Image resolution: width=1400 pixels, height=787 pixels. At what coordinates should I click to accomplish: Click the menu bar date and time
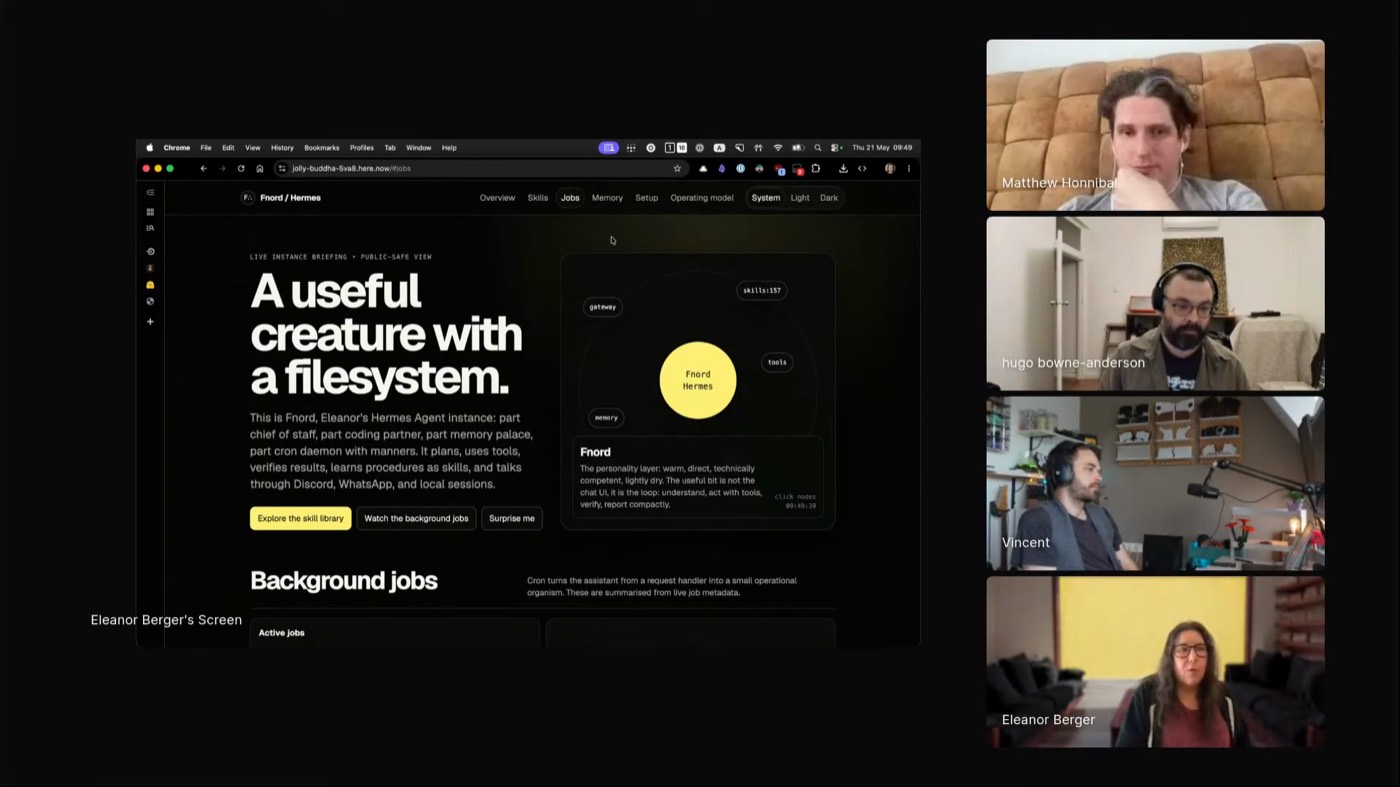point(882,148)
